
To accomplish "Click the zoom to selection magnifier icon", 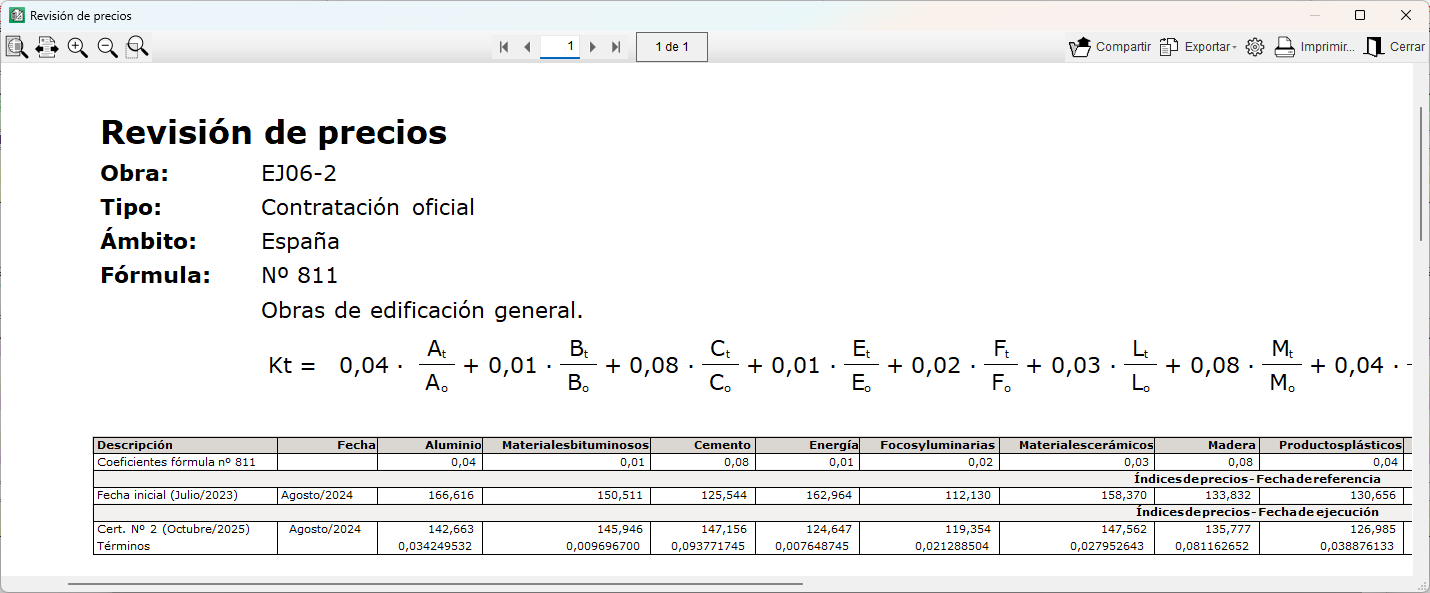I will click(x=137, y=47).
